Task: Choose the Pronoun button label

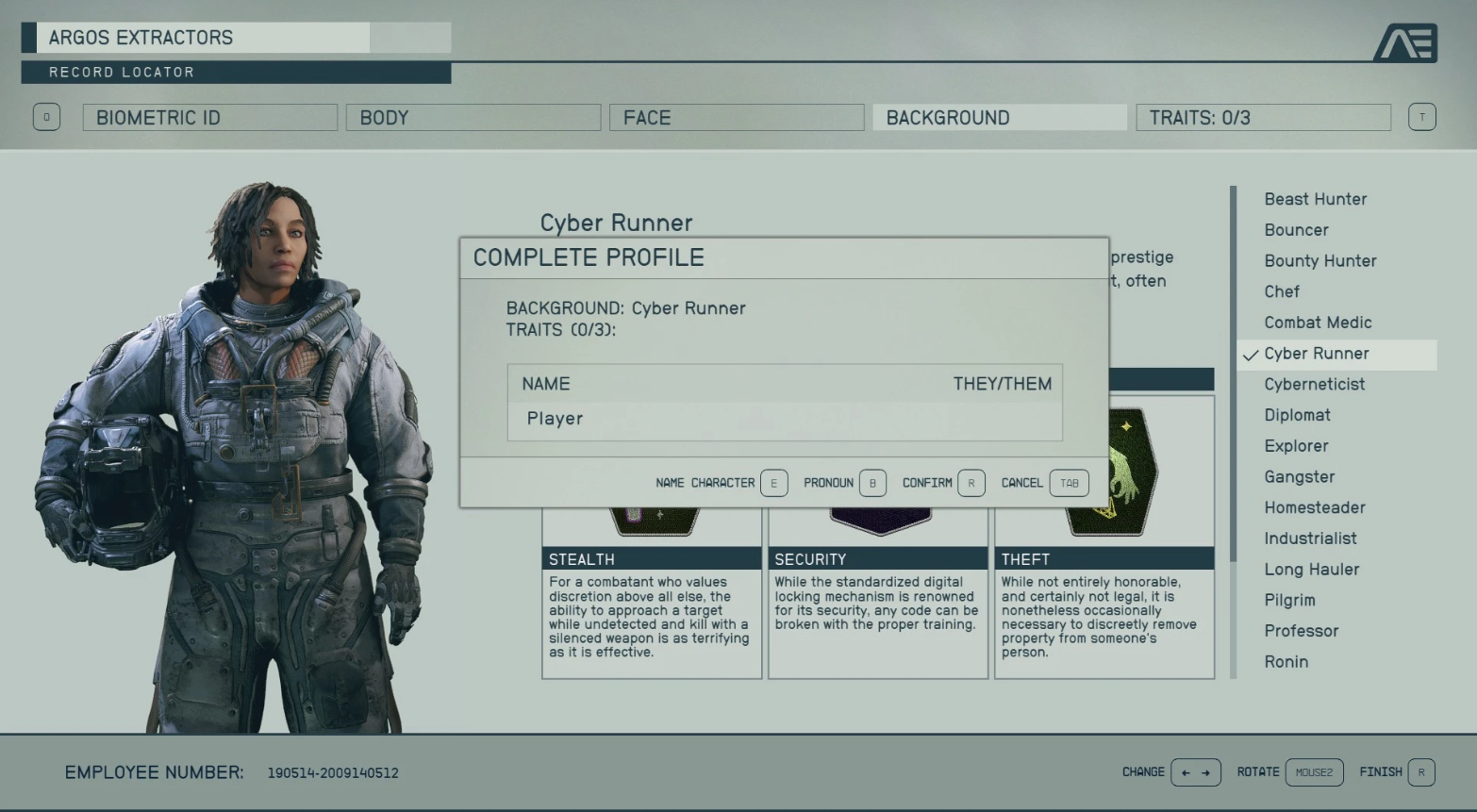Action: [x=828, y=483]
